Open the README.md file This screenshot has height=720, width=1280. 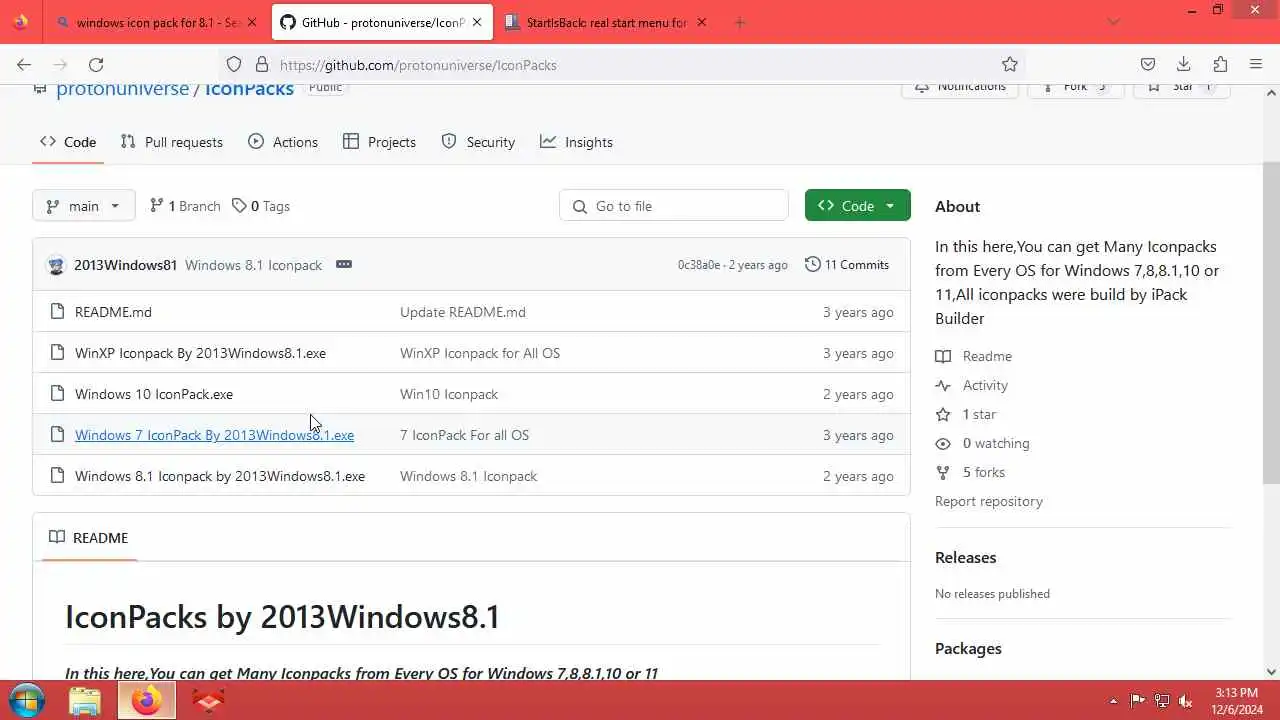point(113,312)
